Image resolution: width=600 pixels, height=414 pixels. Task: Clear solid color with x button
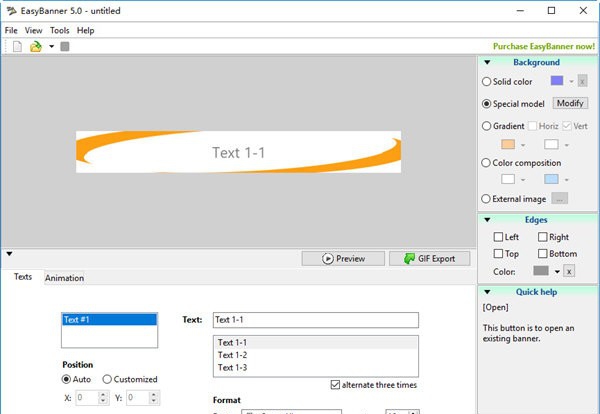582,81
